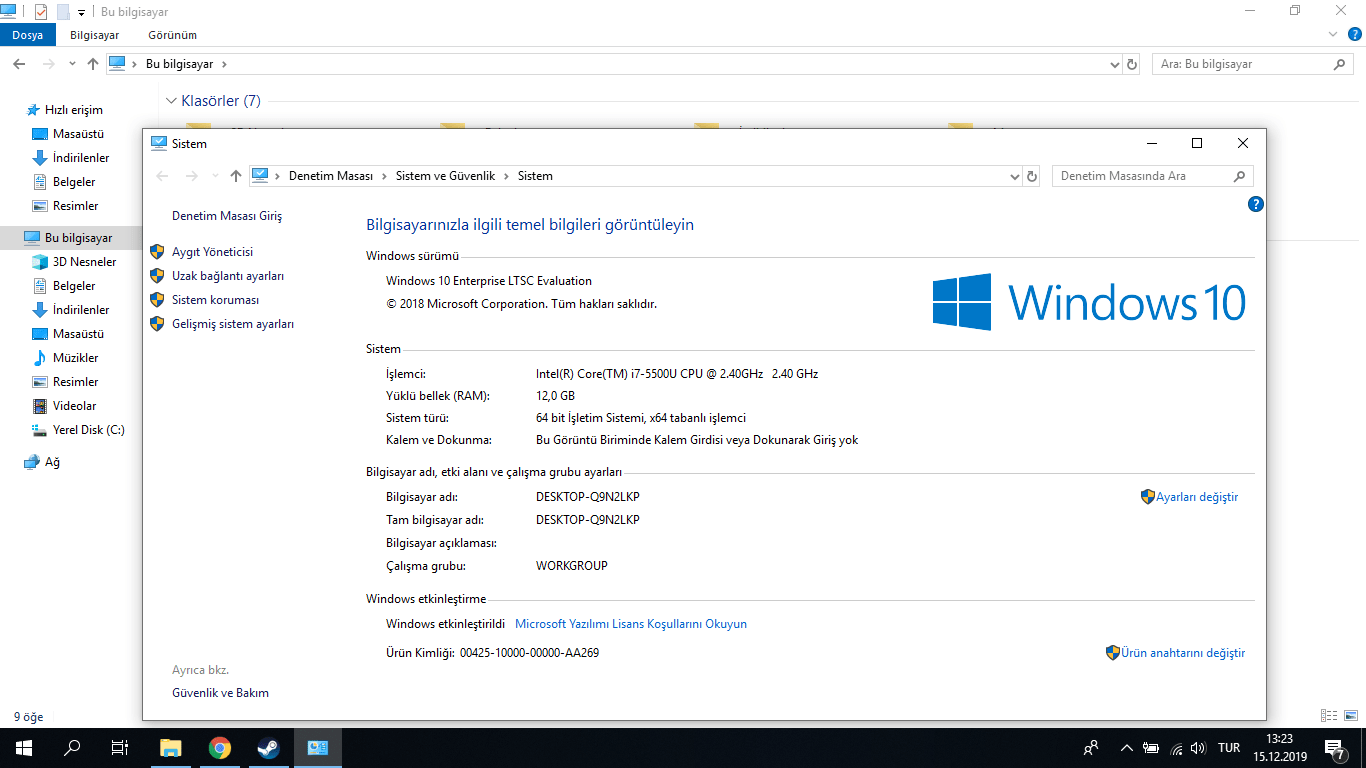Switch Explorer to large icons view in status bar
Viewport: 1366px width, 768px height.
pos(1349,716)
